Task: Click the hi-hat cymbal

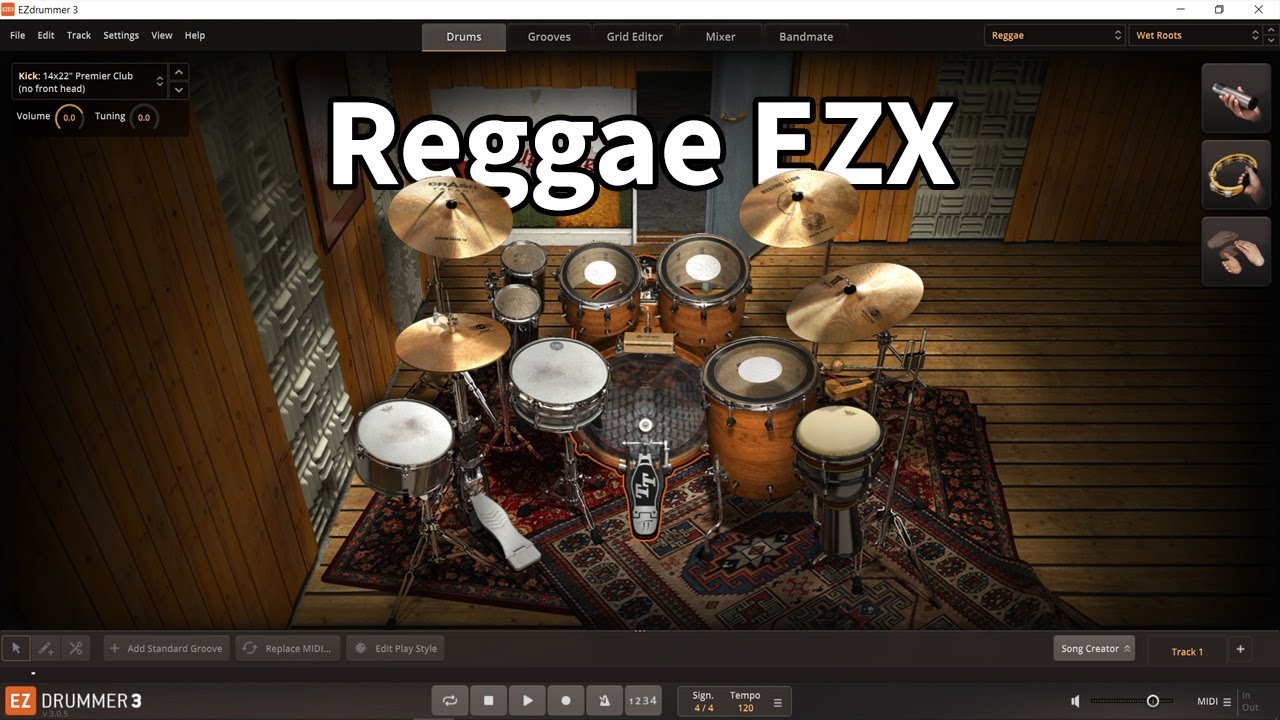Action: click(x=452, y=342)
